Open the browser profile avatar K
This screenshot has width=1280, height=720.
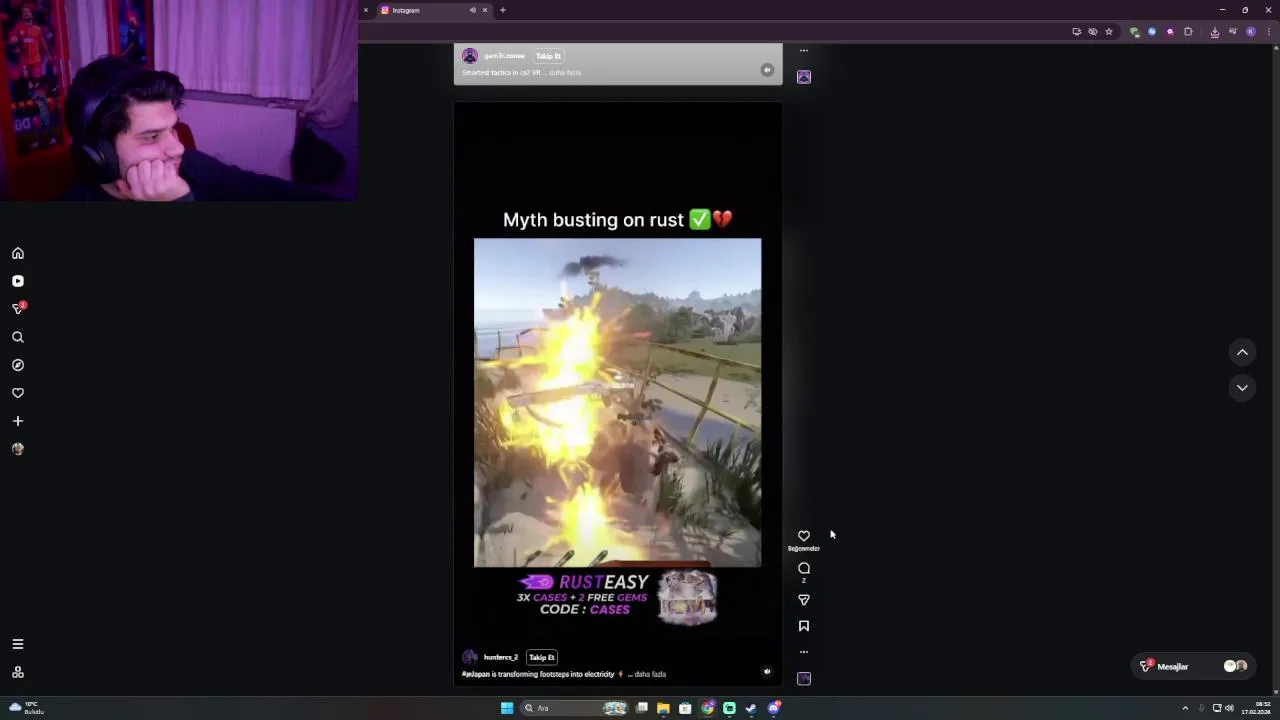[1251, 32]
